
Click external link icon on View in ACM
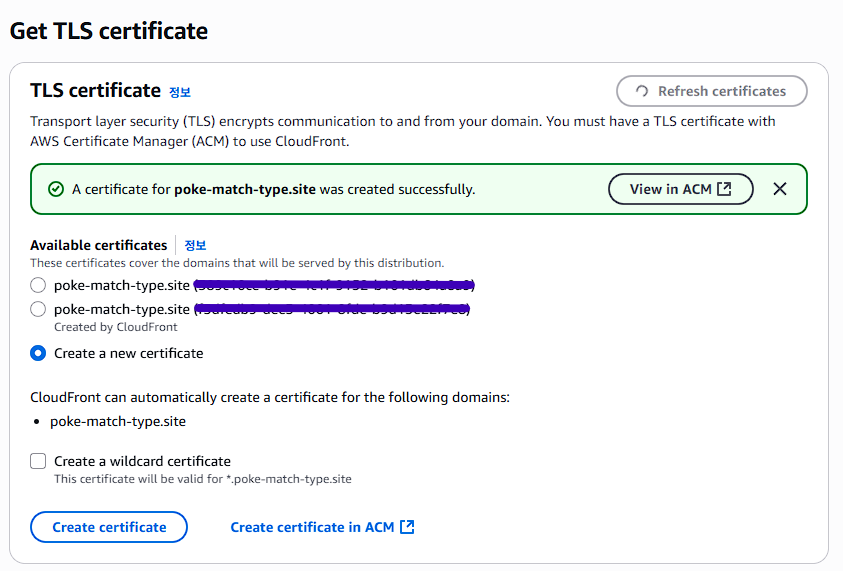(724, 189)
